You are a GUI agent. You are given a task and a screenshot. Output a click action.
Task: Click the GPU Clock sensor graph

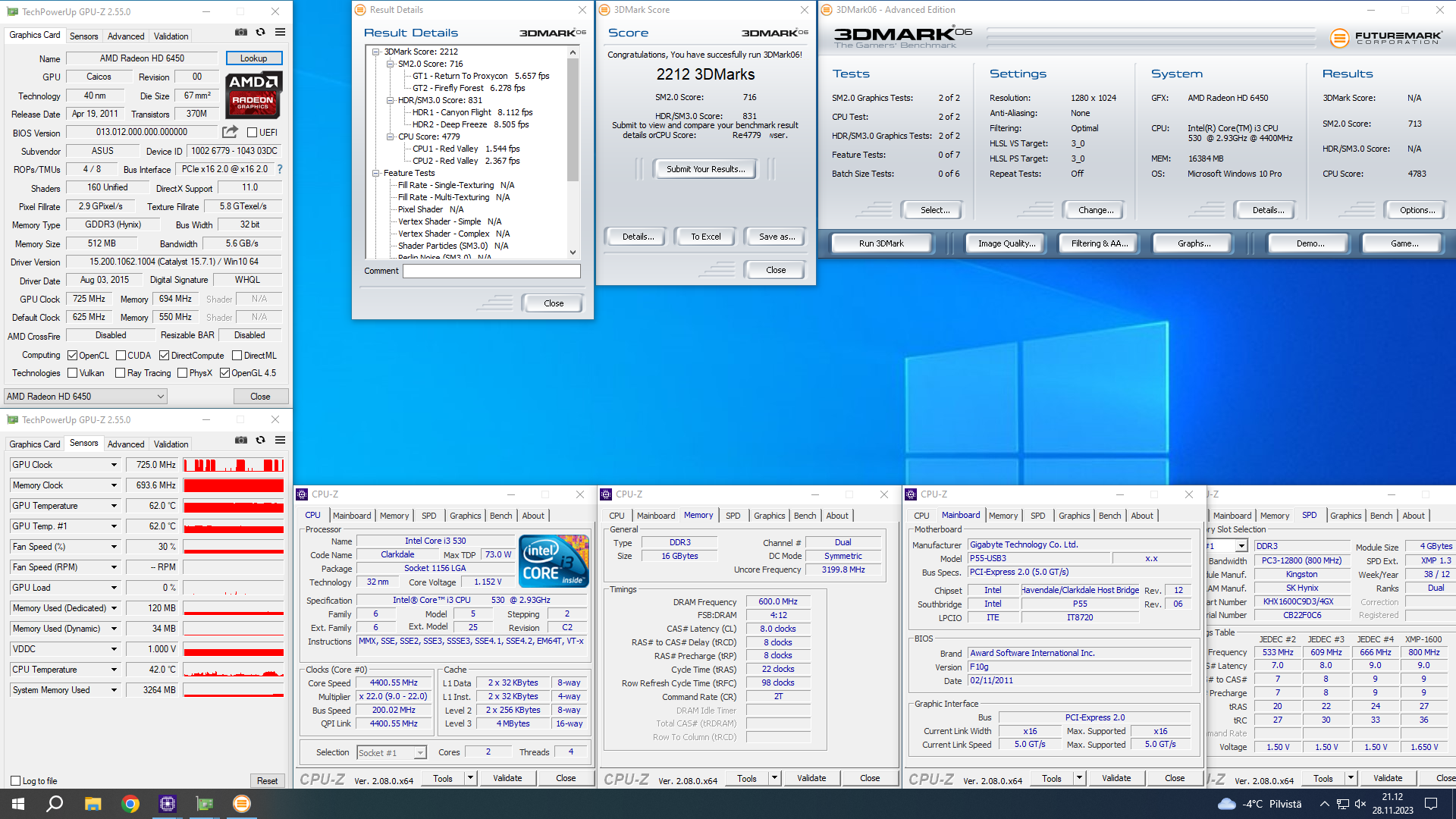234,465
